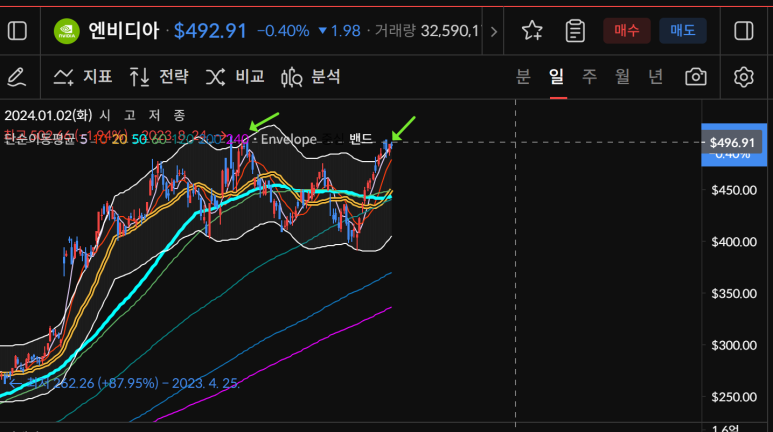This screenshot has height=432, width=773.
Task: Click the 엔비디아 stock name
Action: [x=124, y=31]
